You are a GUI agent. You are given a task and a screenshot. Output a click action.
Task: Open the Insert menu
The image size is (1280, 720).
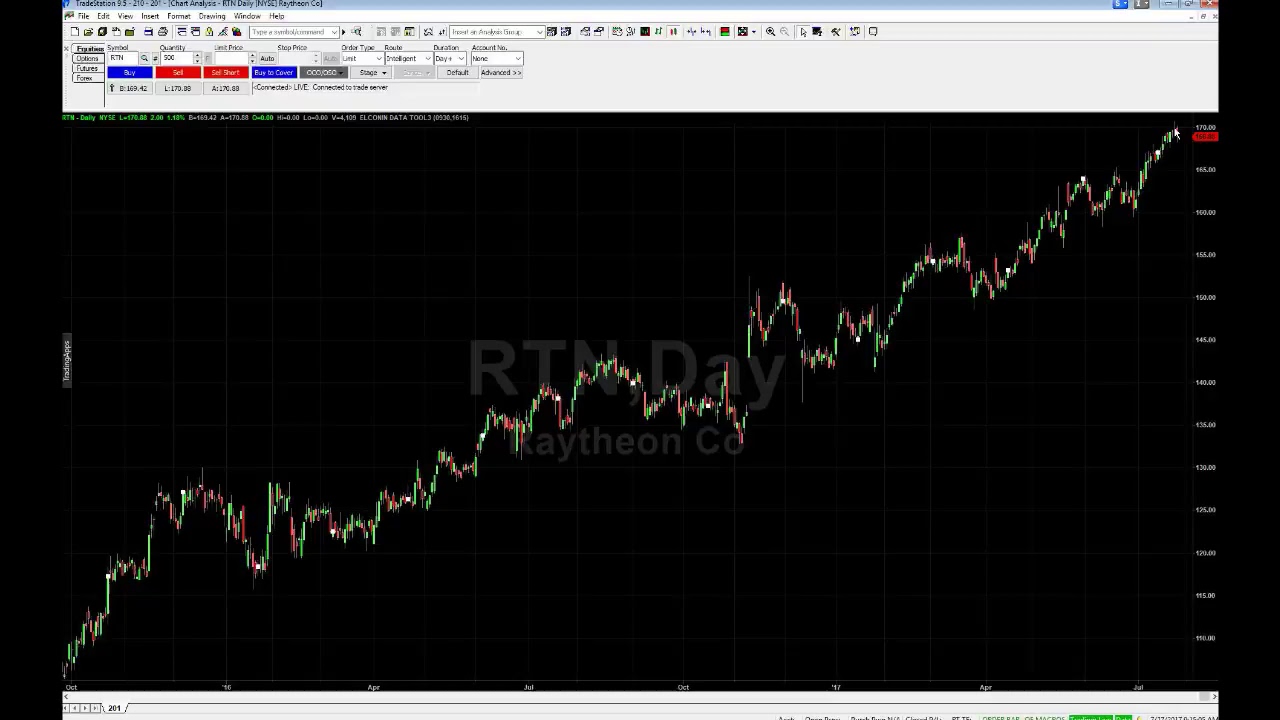[x=149, y=16]
